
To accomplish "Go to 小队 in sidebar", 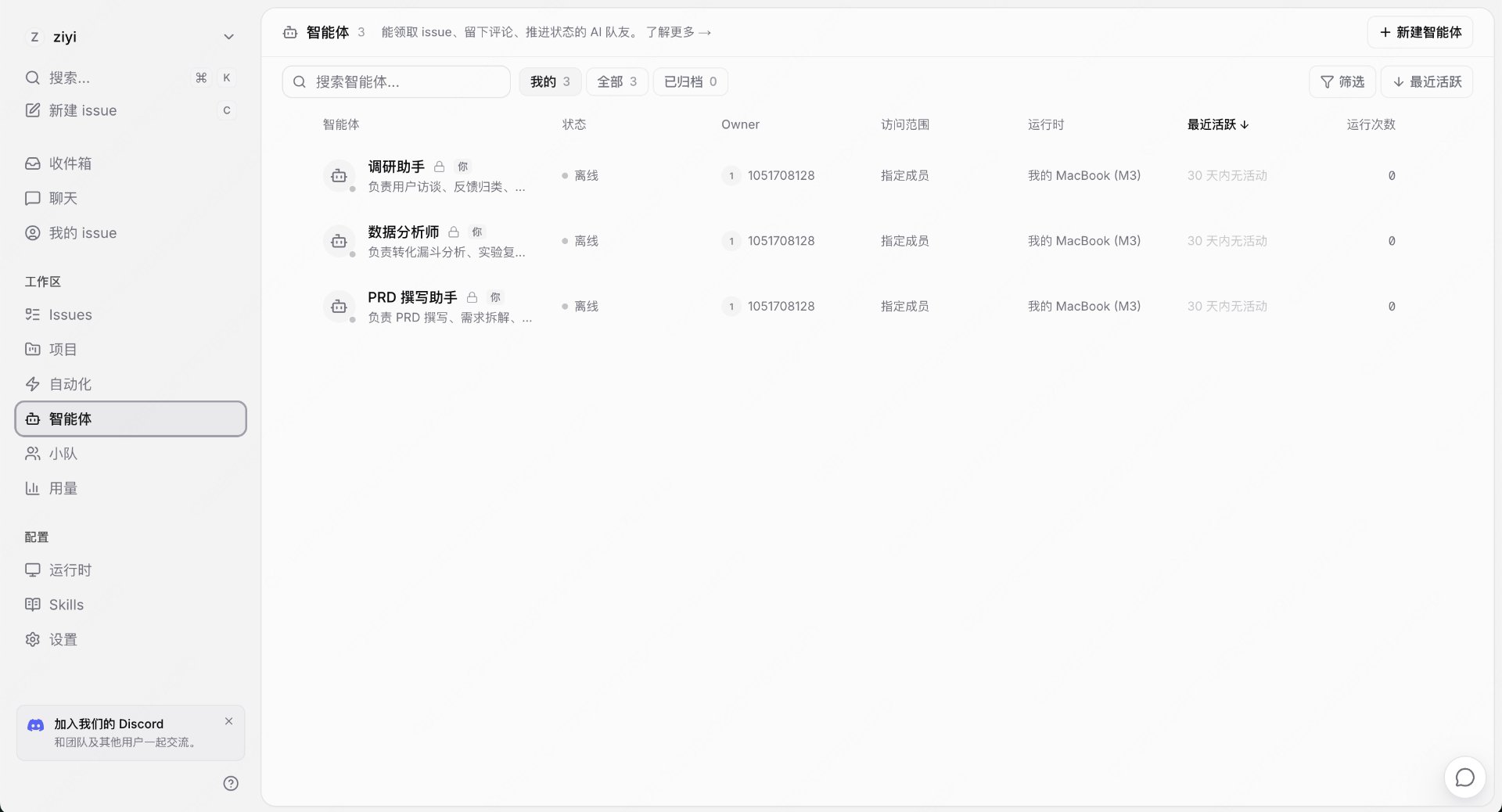I will coord(131,454).
